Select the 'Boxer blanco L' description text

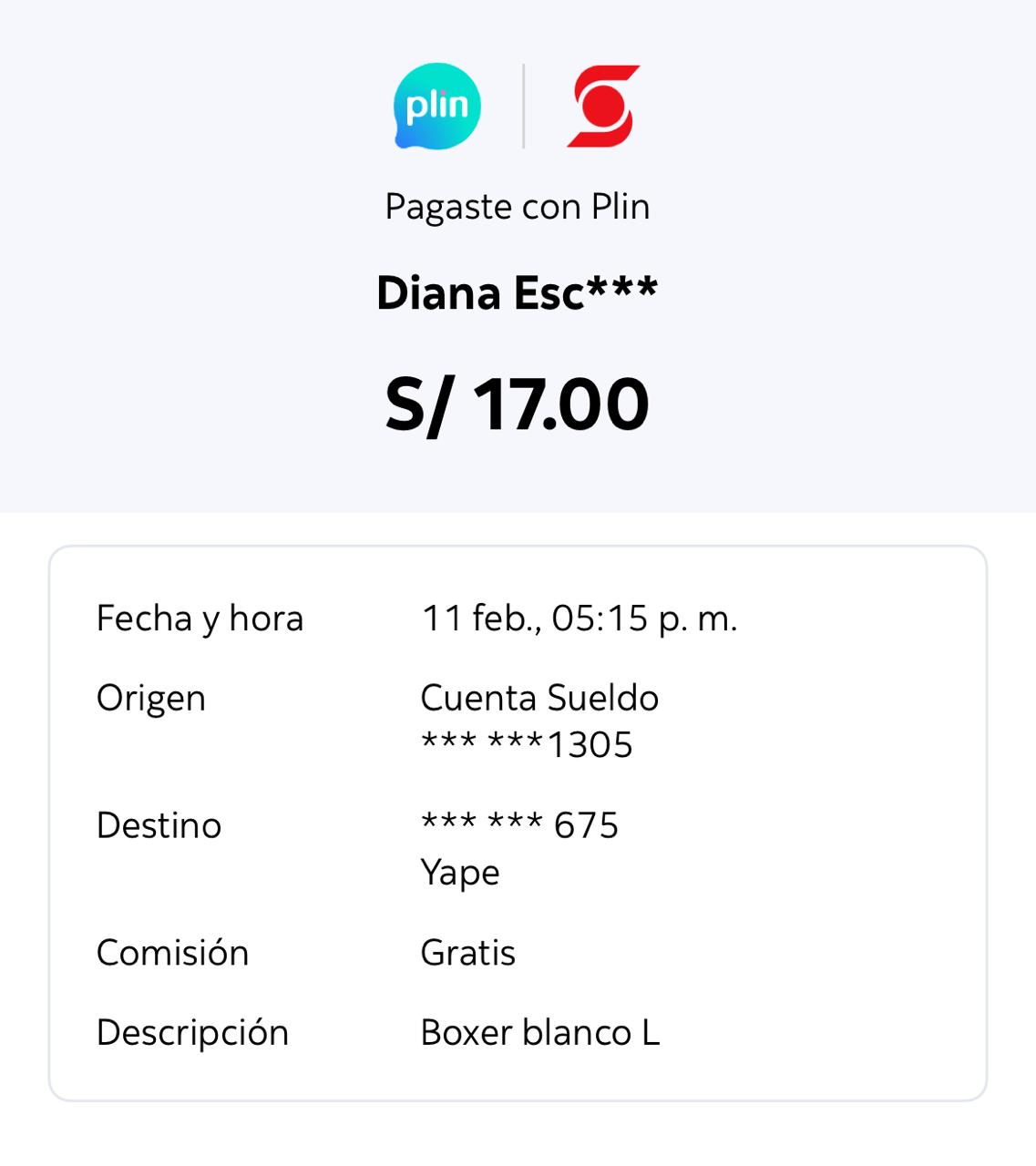point(539,1033)
